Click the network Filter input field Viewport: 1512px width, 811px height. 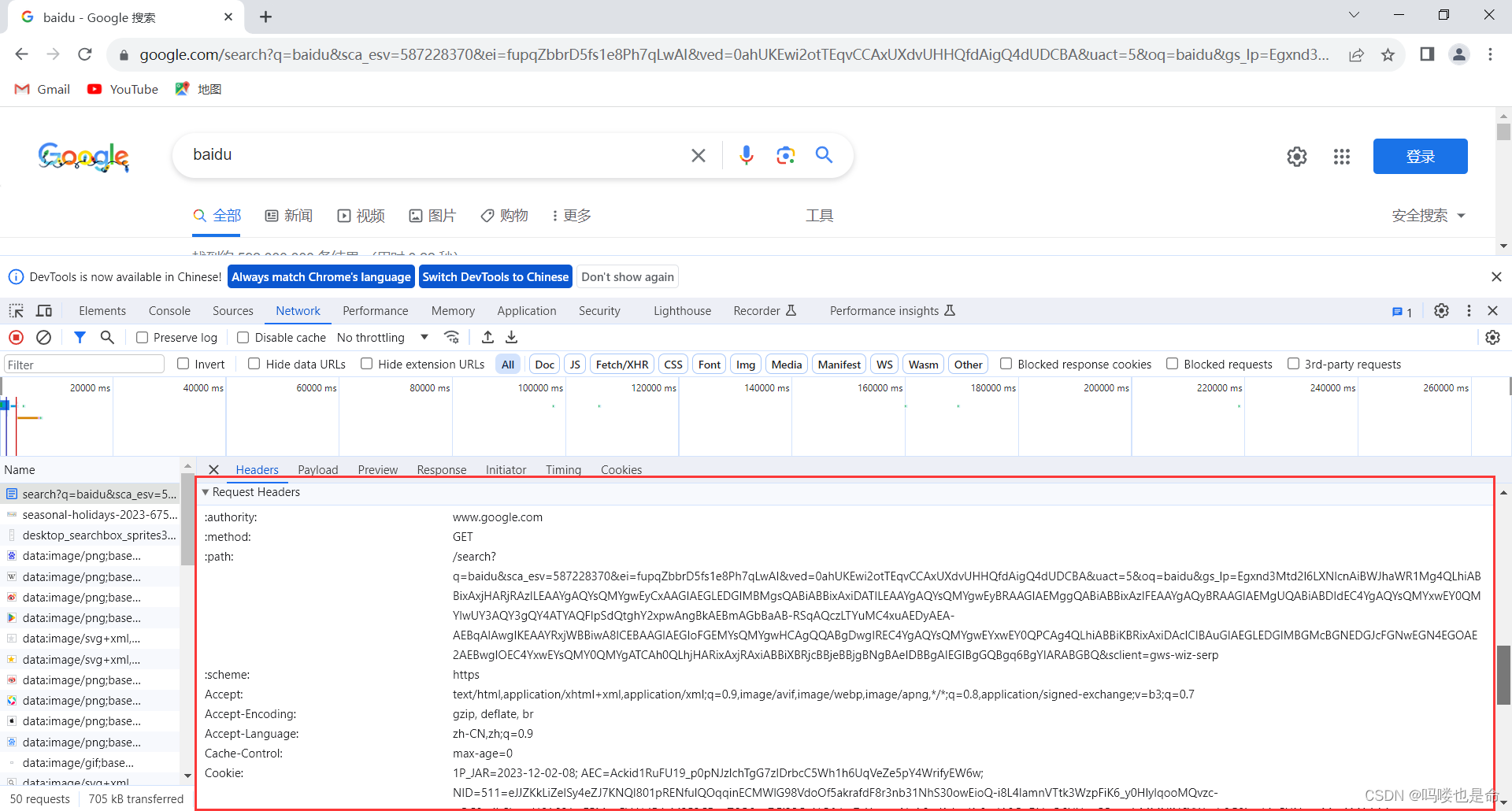tap(84, 364)
